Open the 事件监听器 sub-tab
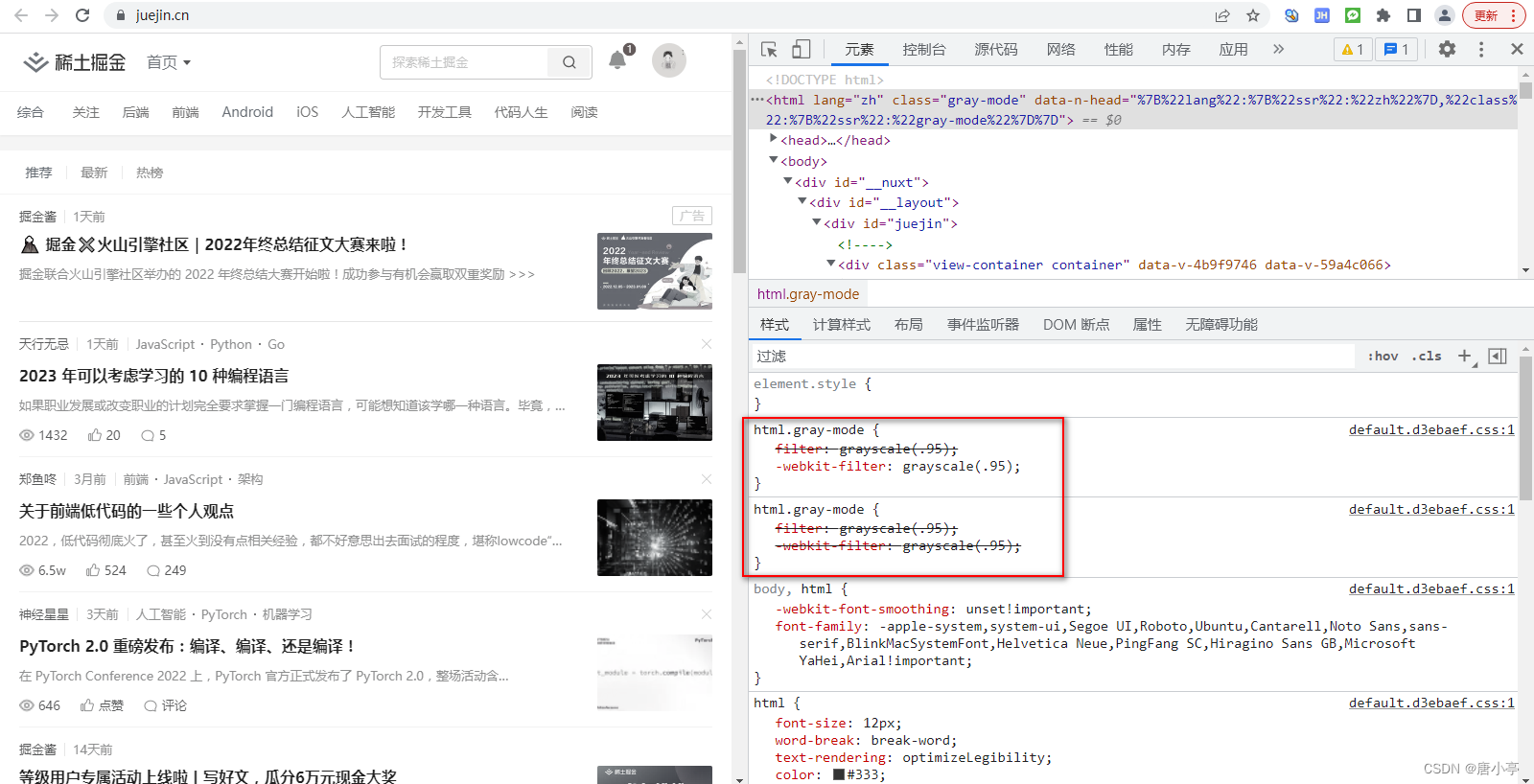Screen dimensions: 1534x784 pos(983,325)
